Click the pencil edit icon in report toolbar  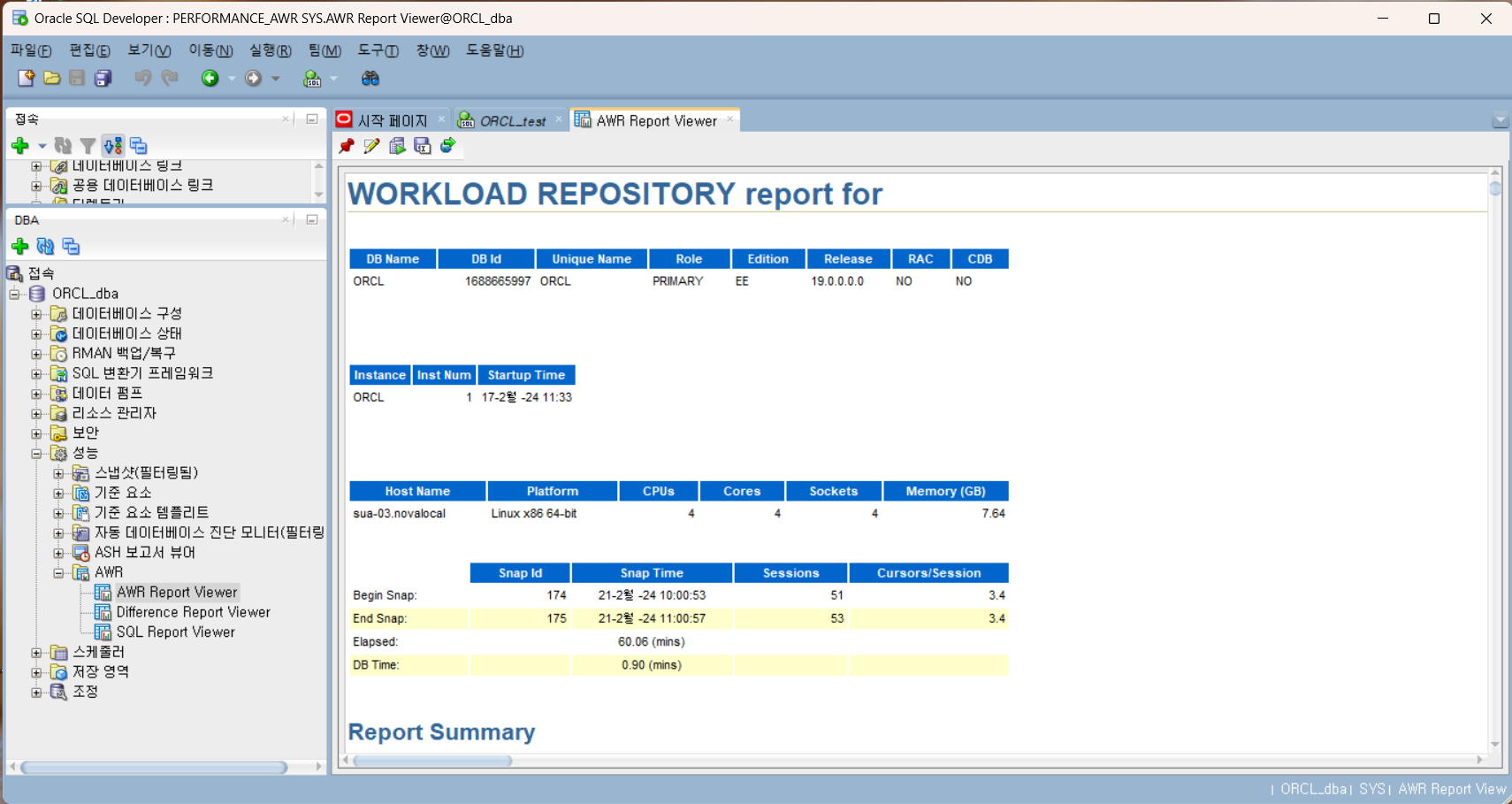371,146
